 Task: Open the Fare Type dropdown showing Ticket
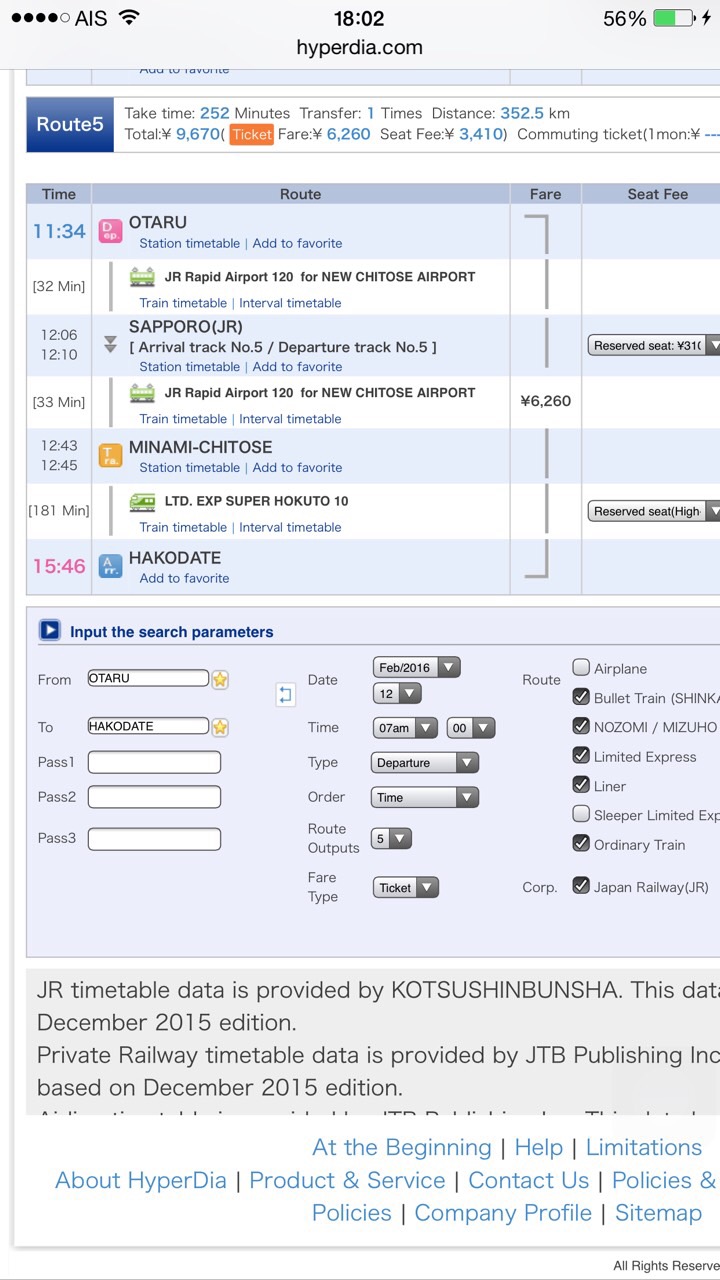point(406,887)
